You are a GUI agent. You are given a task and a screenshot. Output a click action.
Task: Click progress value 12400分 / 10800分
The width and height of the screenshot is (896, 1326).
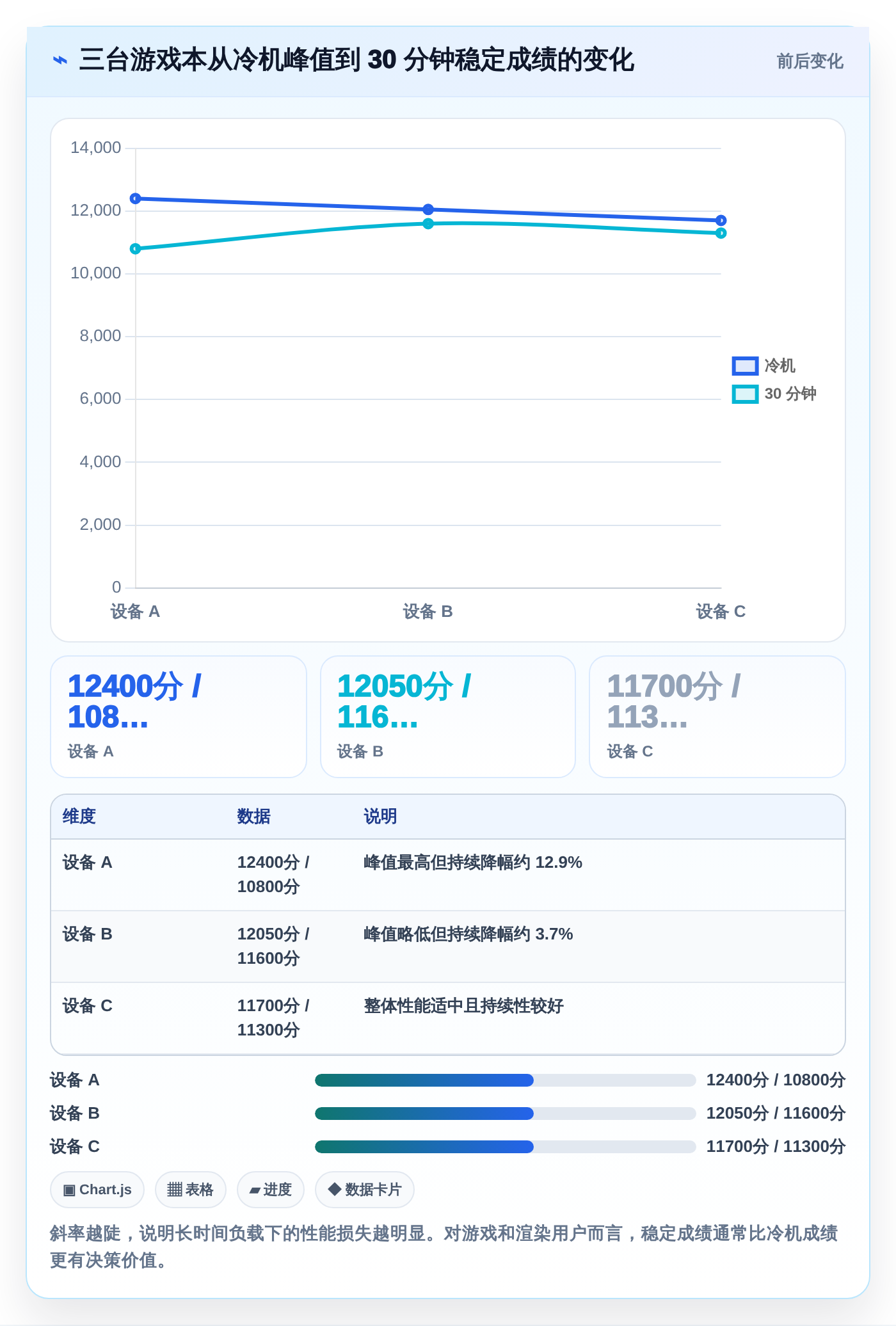point(776,1080)
